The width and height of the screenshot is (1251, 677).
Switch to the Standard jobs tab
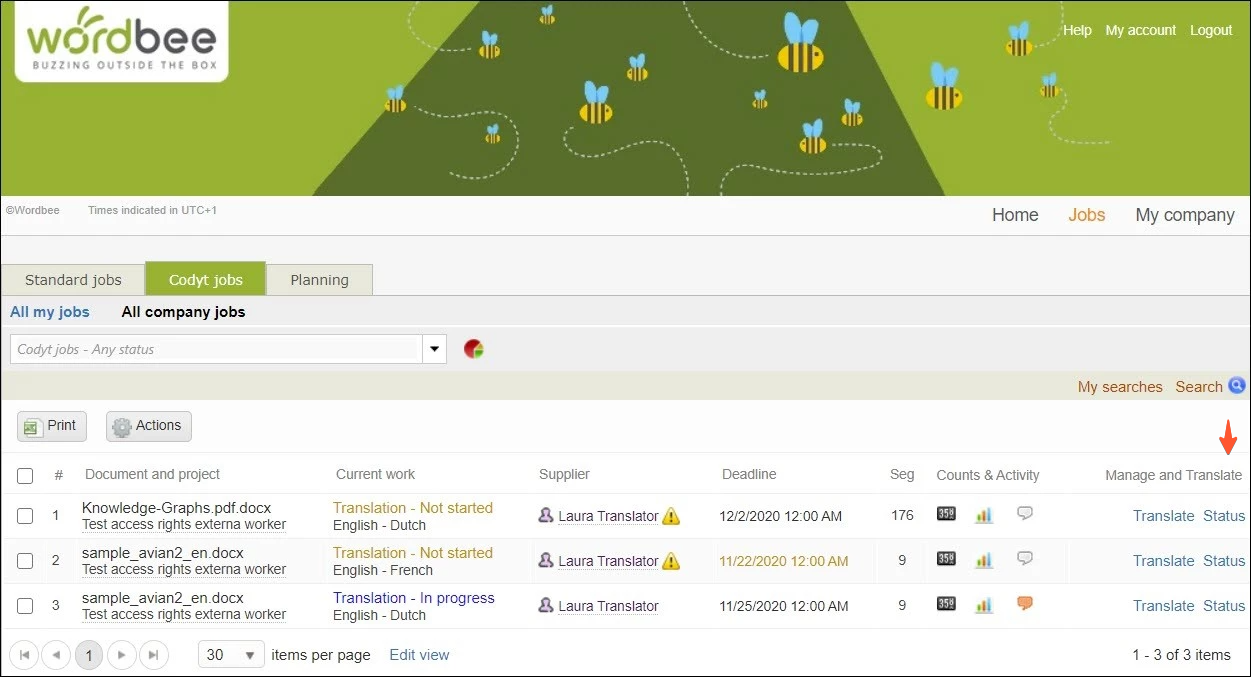coord(73,280)
